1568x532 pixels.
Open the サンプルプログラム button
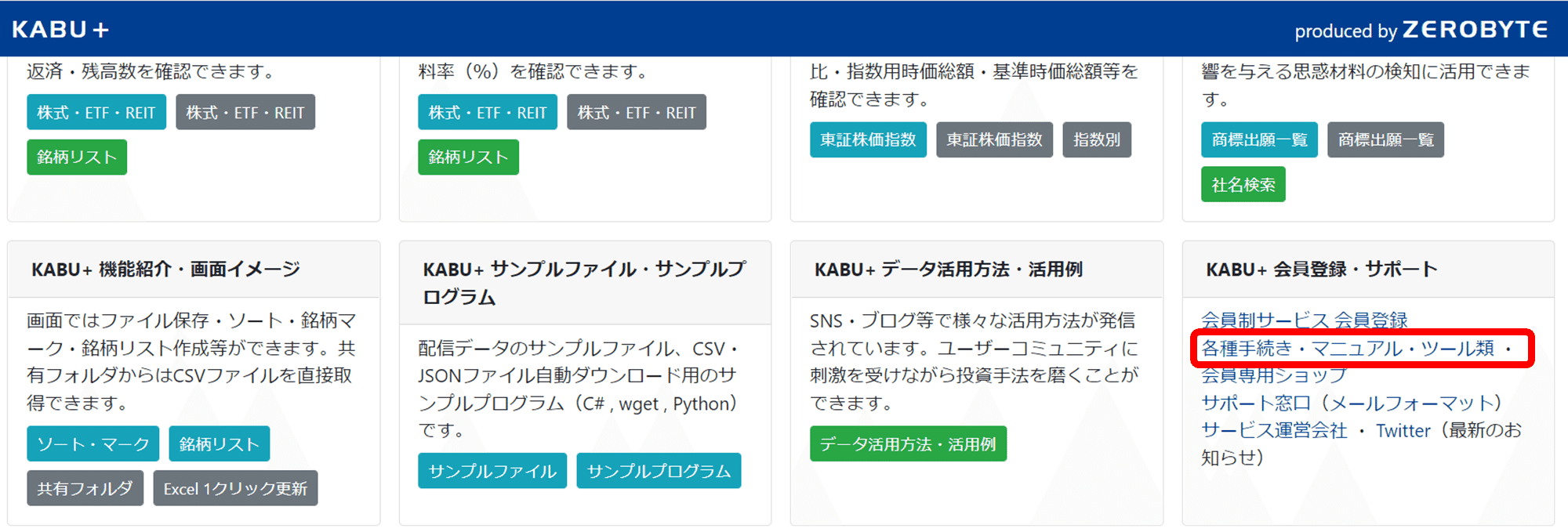click(x=659, y=471)
